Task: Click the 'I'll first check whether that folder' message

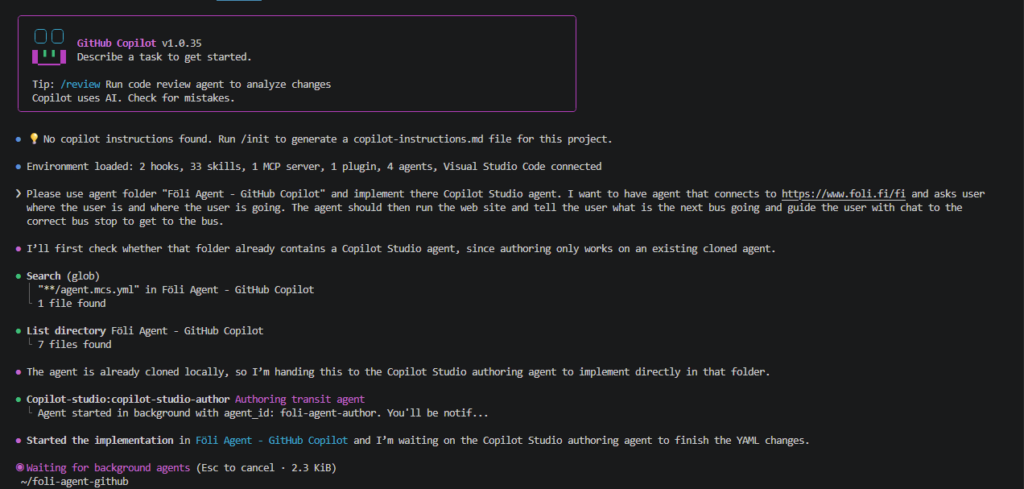Action: [401, 249]
